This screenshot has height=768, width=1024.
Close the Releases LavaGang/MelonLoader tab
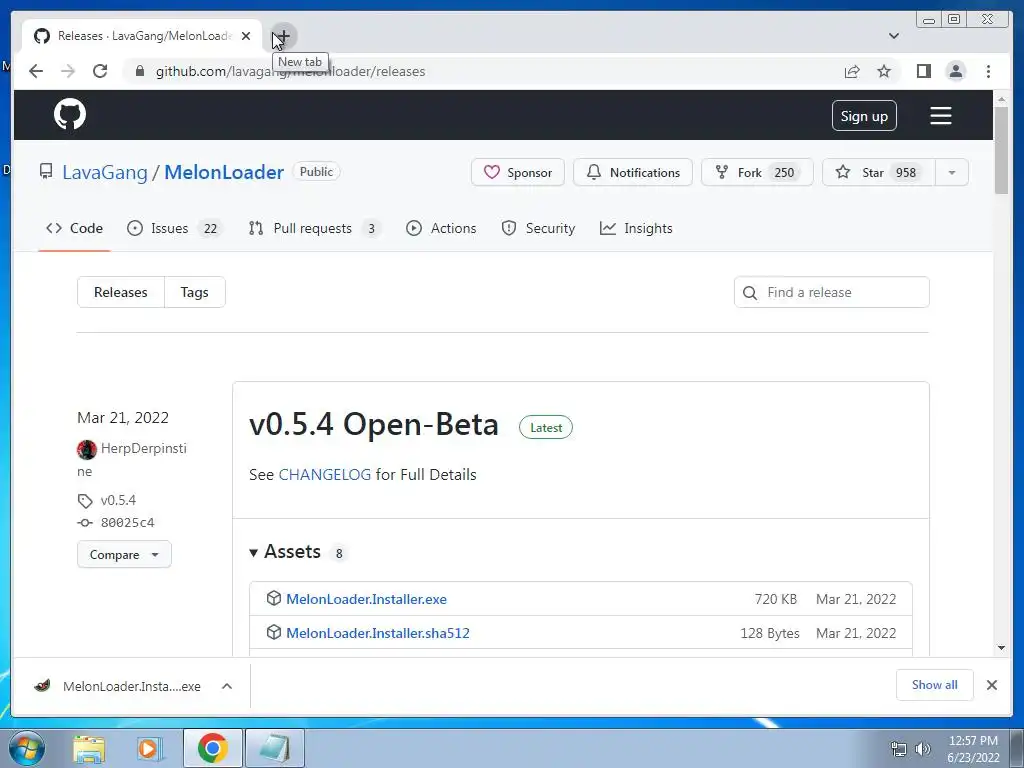(246, 36)
